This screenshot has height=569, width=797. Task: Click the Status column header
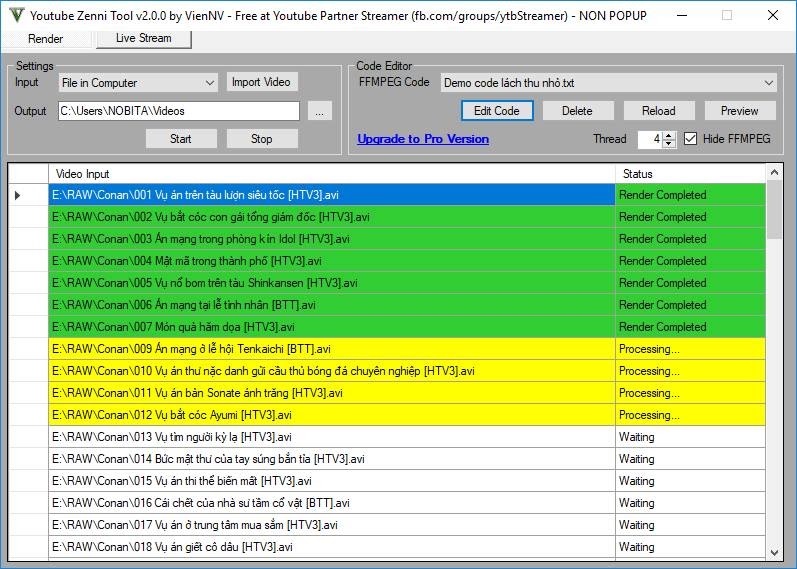click(690, 174)
